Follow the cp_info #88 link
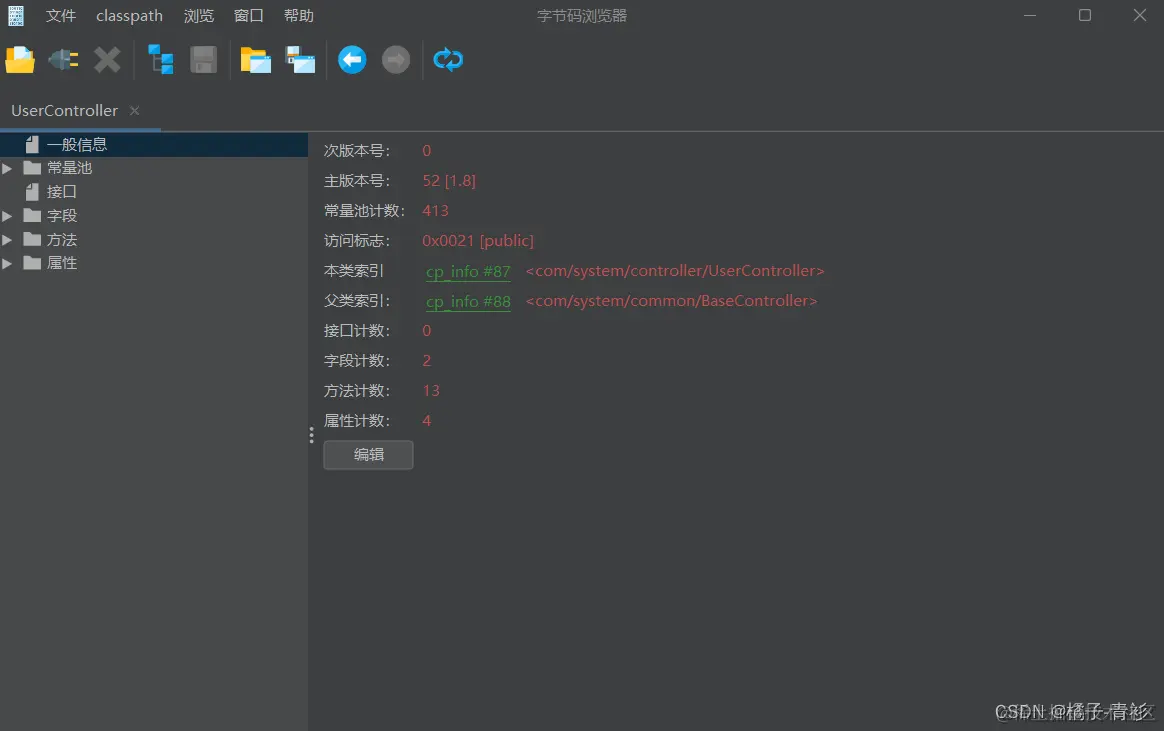Screen dimensions: 1164x731 [468, 301]
